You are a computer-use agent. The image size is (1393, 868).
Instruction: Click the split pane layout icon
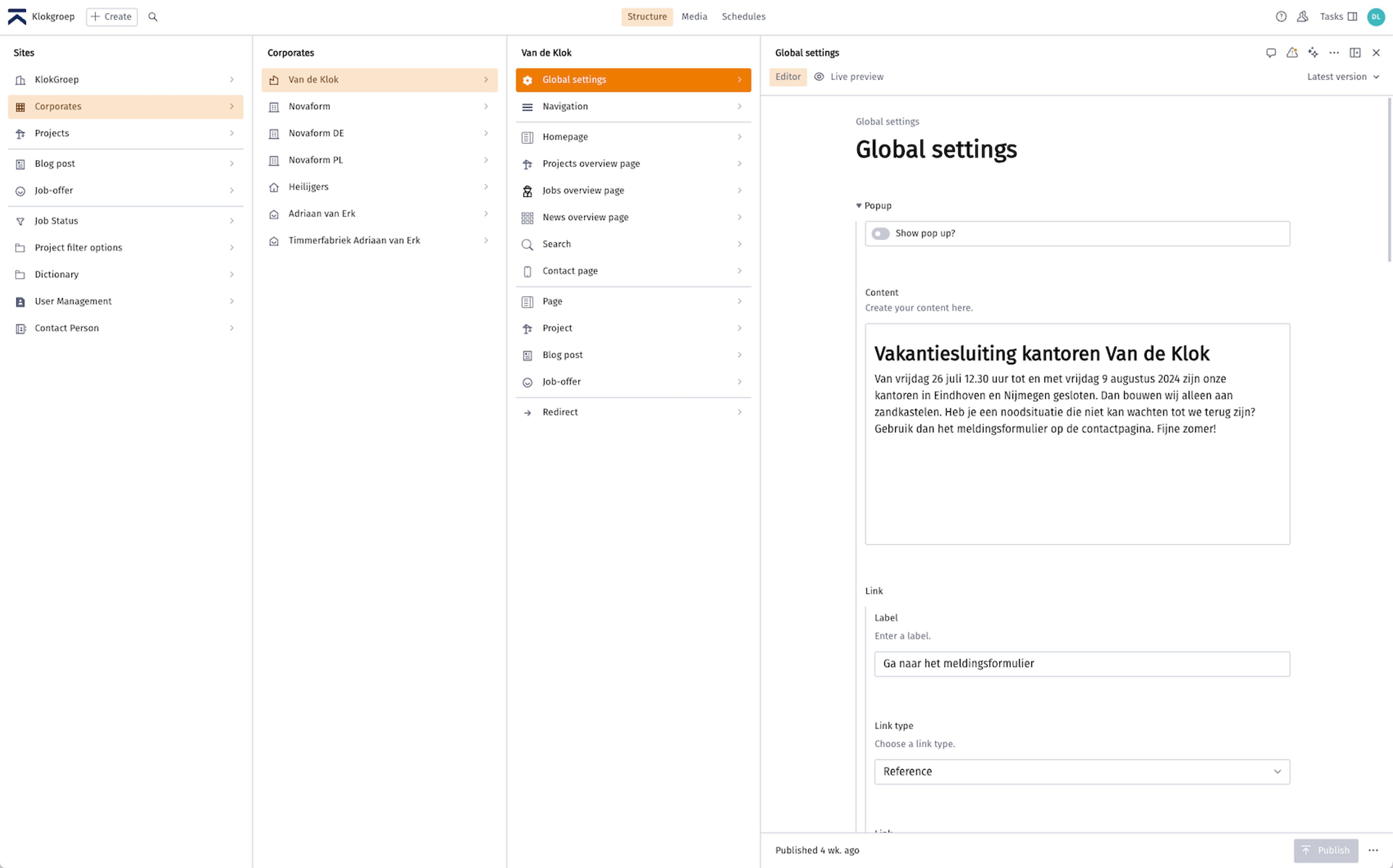click(1355, 53)
